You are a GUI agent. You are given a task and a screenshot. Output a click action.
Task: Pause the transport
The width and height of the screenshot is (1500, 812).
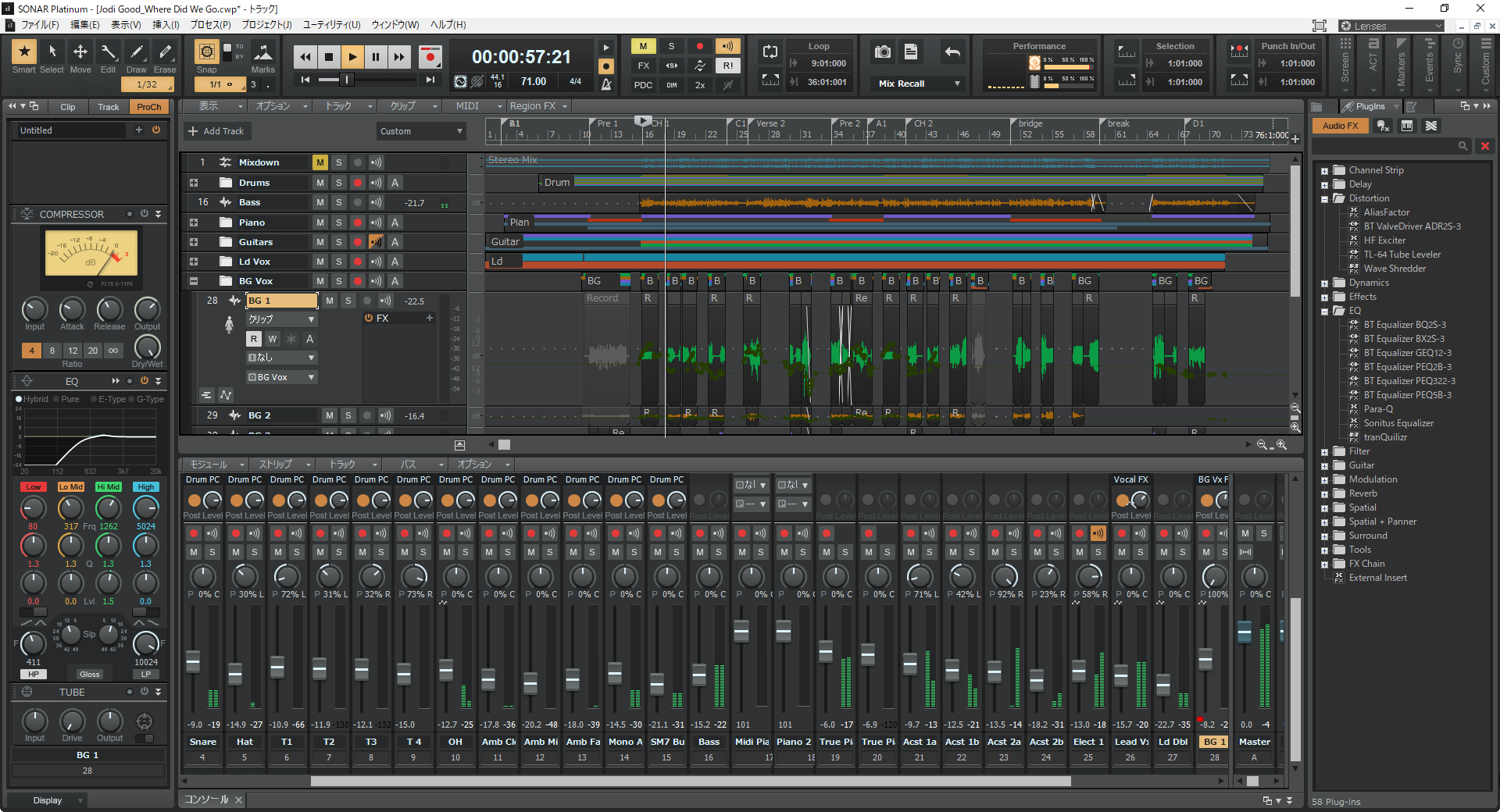click(376, 56)
